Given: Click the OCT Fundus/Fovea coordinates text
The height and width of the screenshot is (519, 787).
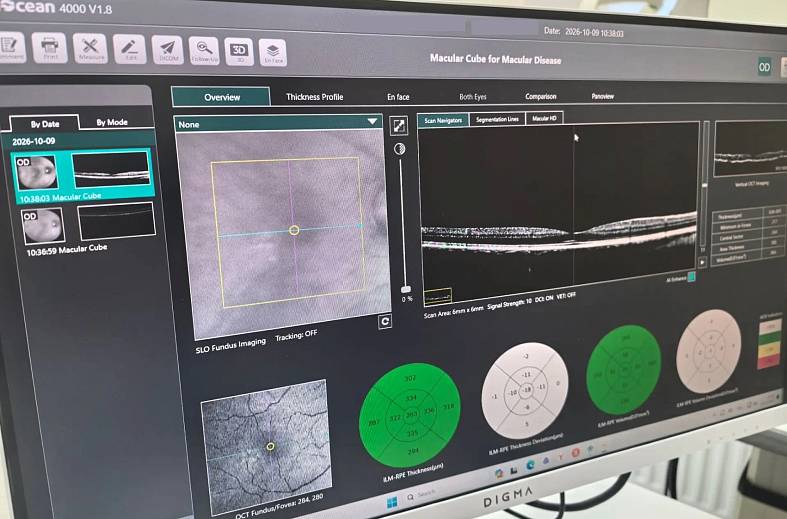Looking at the screenshot, I should click(280, 506).
